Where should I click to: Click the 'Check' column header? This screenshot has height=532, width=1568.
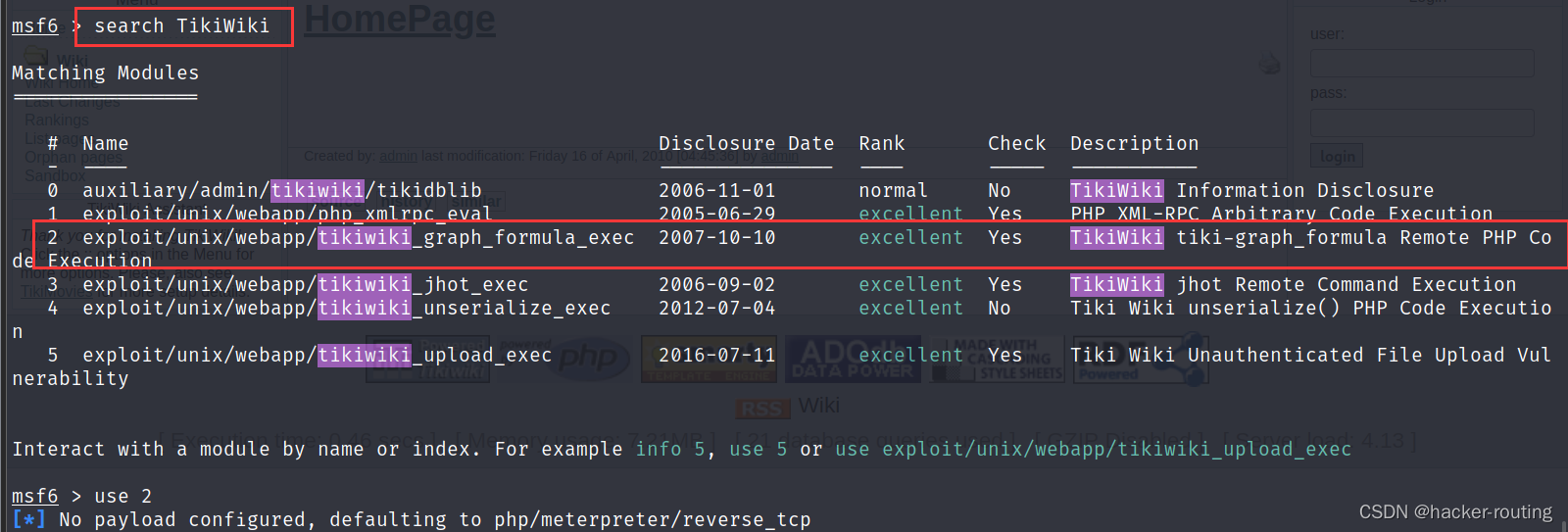pos(1017,143)
